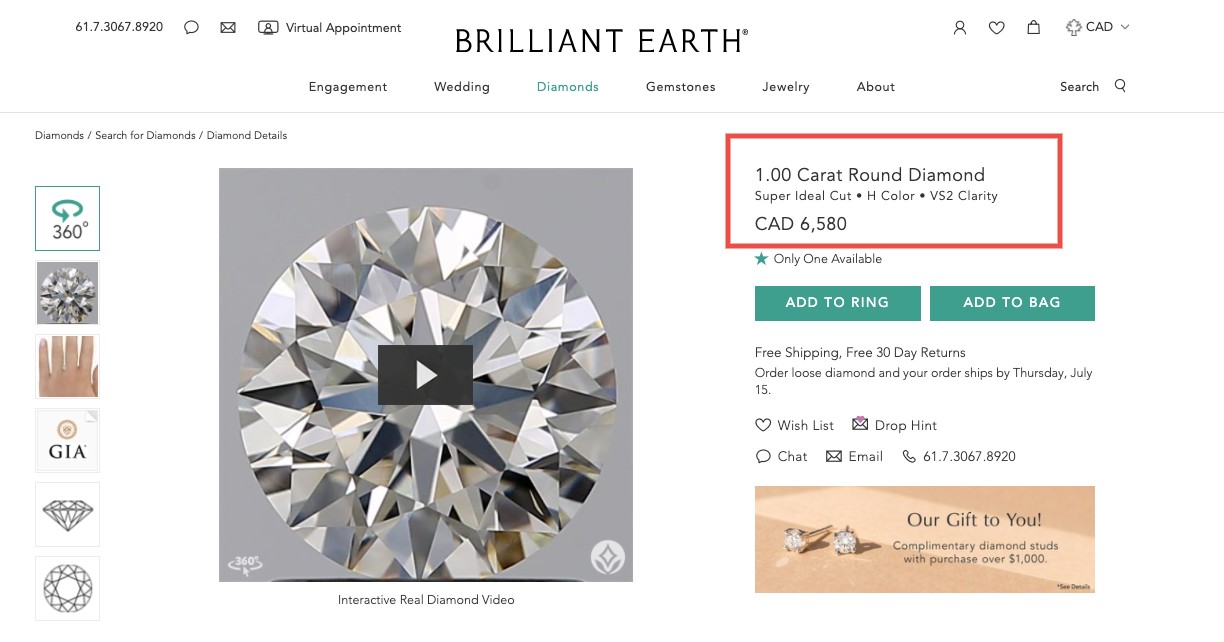Select the Virtual Appointment icon
This screenshot has height=642, width=1224.
tap(268, 27)
